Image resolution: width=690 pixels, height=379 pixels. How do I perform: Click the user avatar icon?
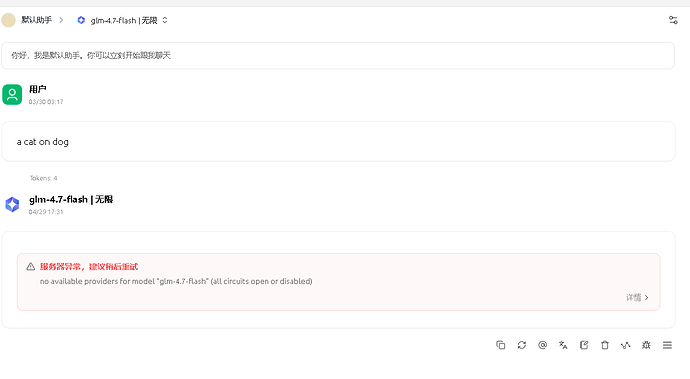click(x=12, y=95)
